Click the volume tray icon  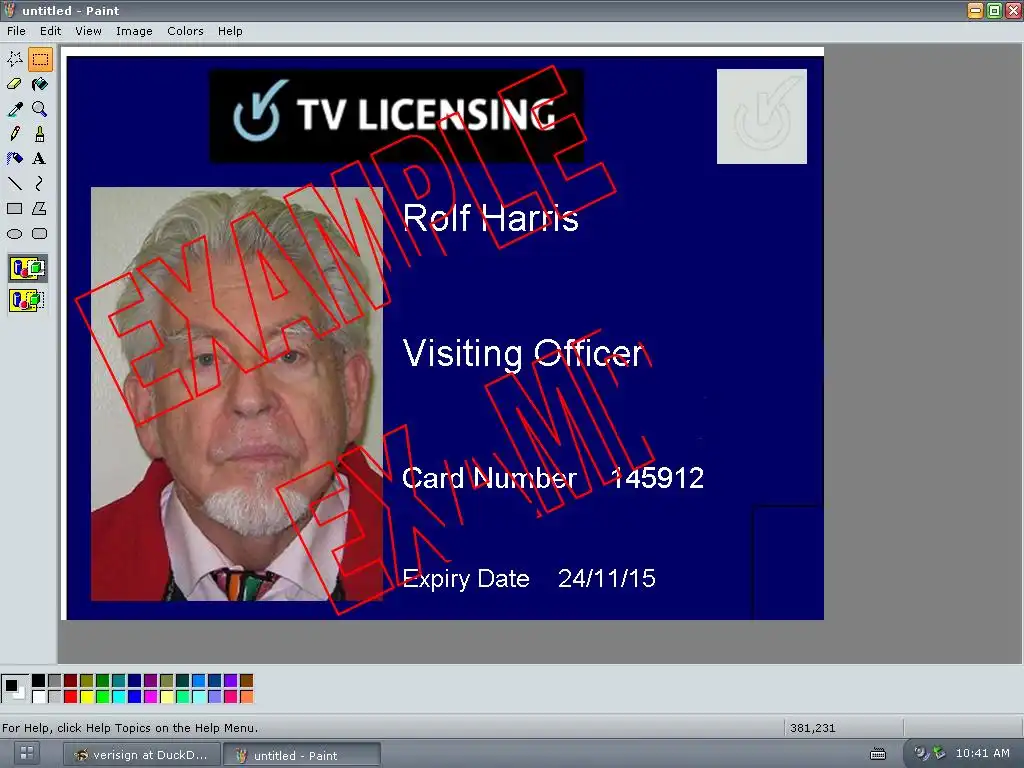[921, 753]
